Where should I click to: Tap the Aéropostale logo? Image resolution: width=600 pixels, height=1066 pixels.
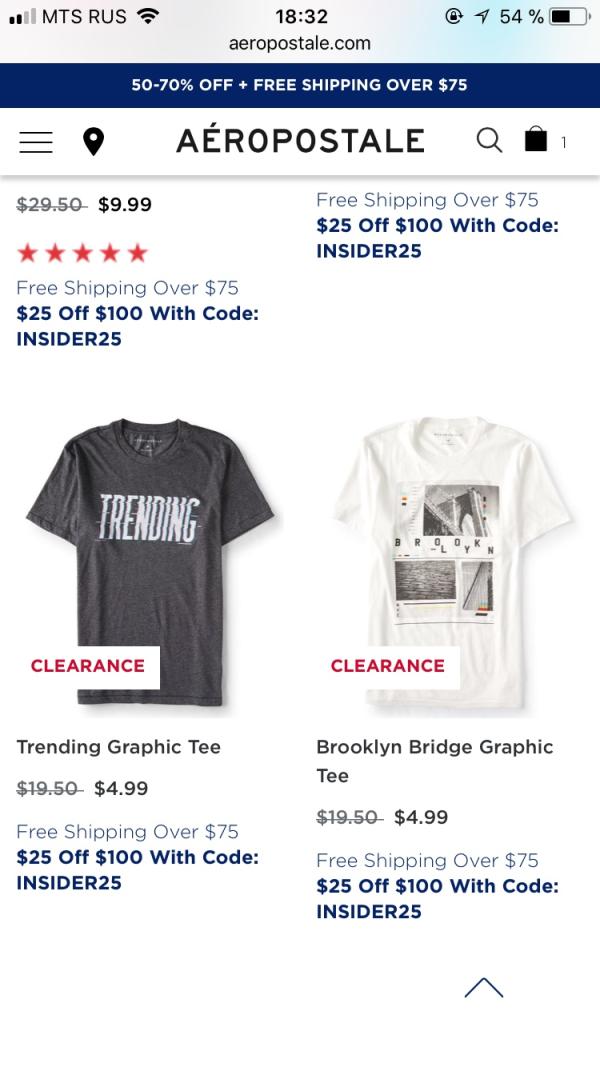click(300, 141)
